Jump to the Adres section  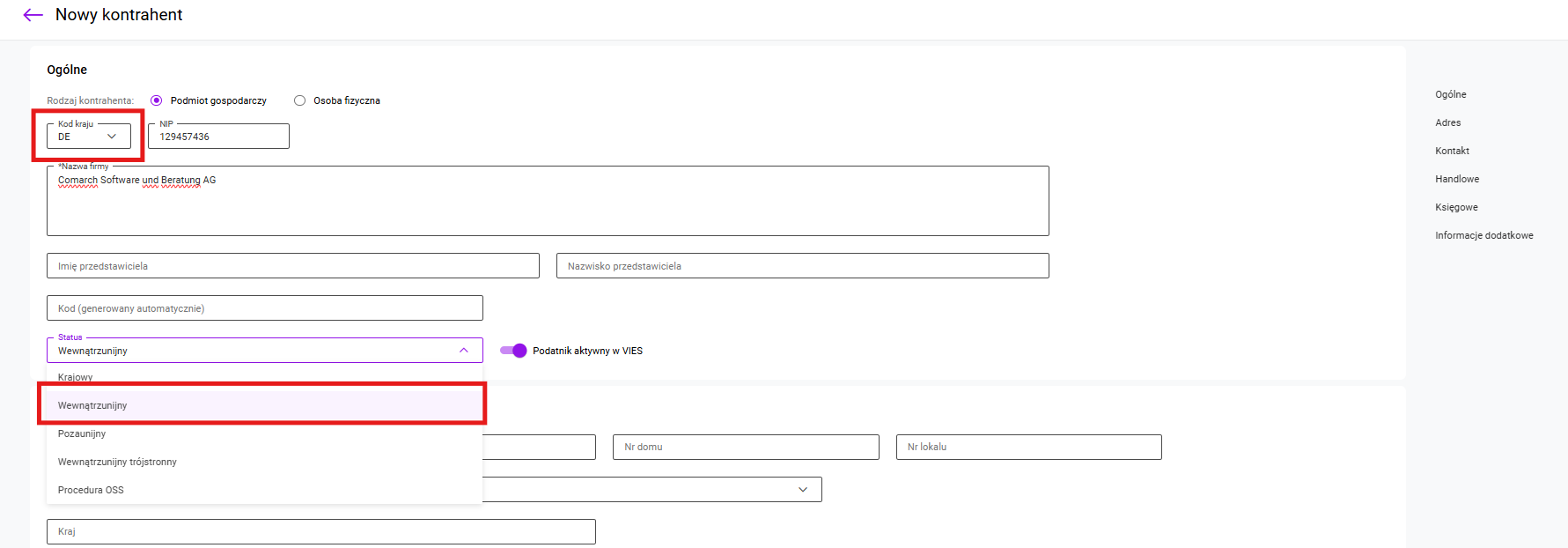point(1447,122)
